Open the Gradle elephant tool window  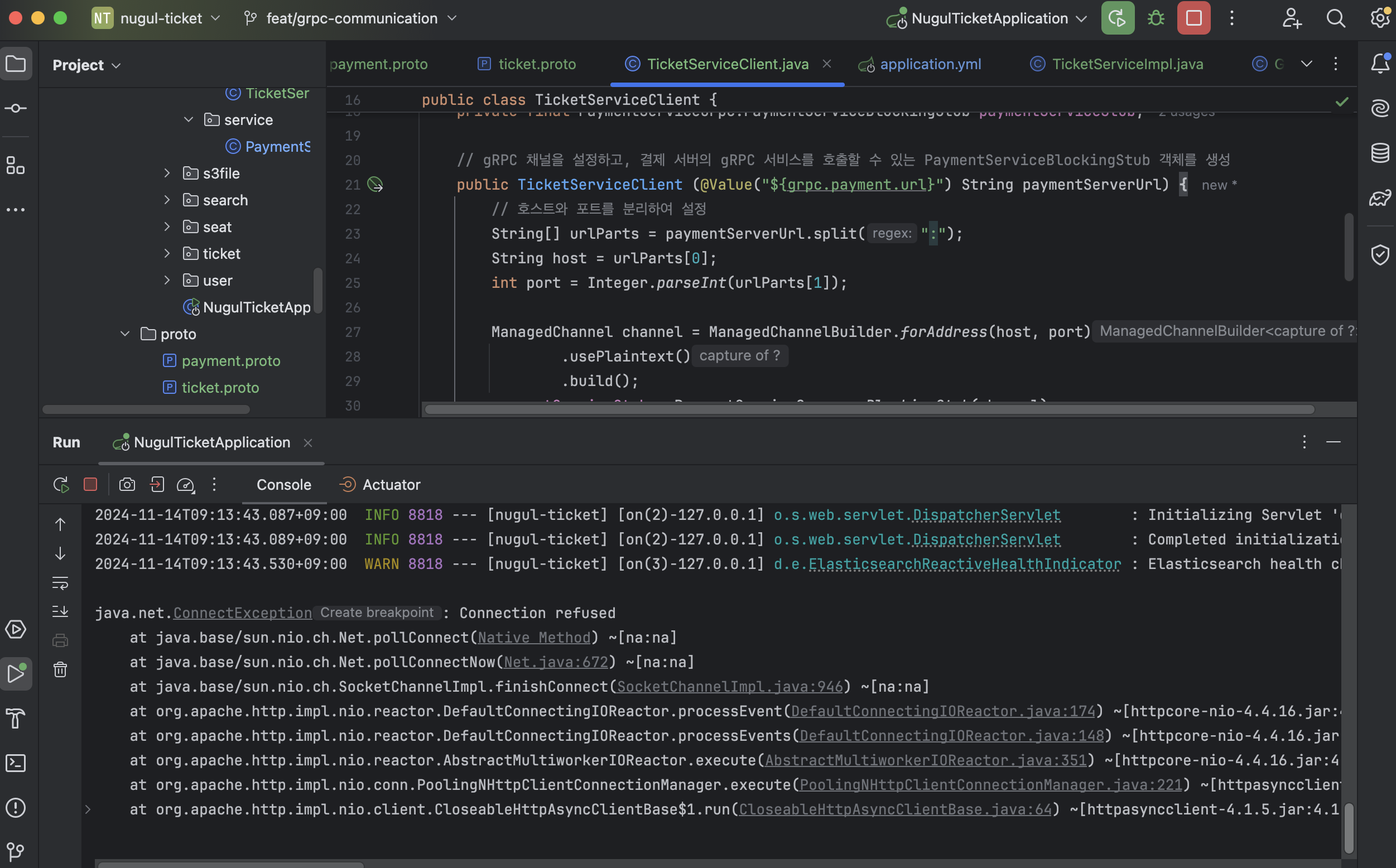[x=1380, y=197]
